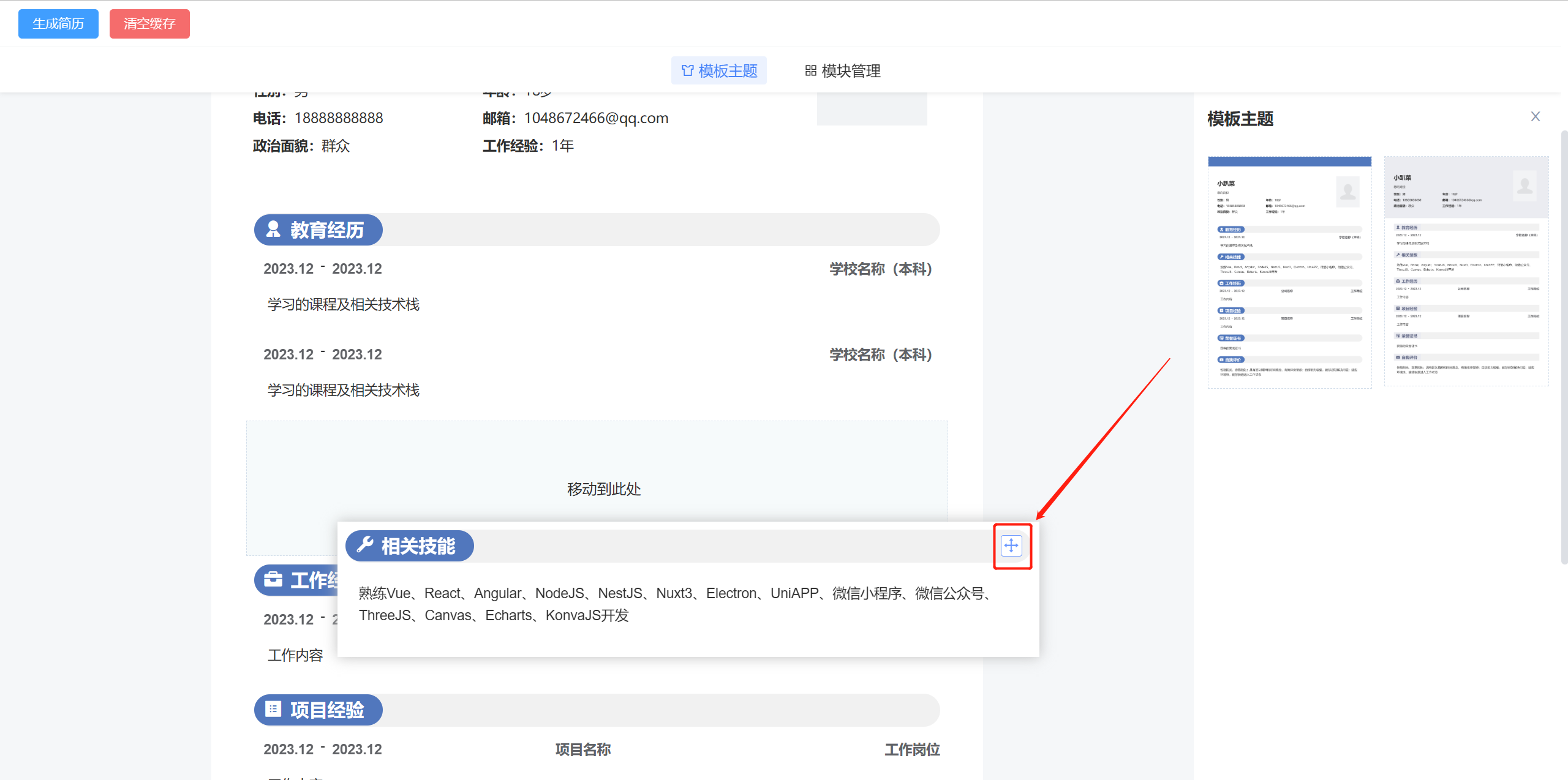Click the wrench icon beside 相关技能

[x=365, y=544]
